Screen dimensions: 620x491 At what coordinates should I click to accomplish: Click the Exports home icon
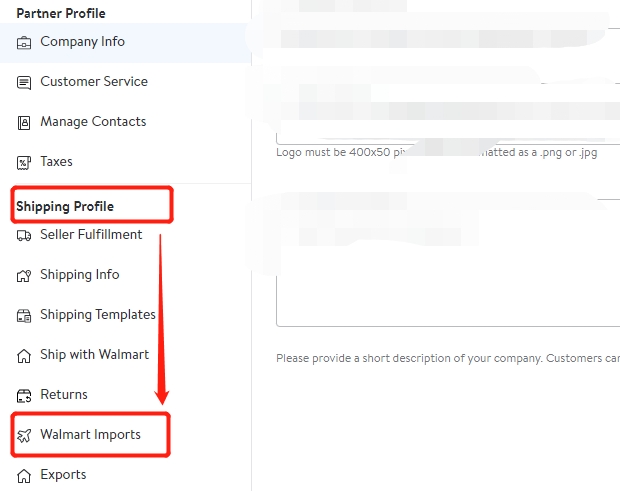click(x=24, y=476)
